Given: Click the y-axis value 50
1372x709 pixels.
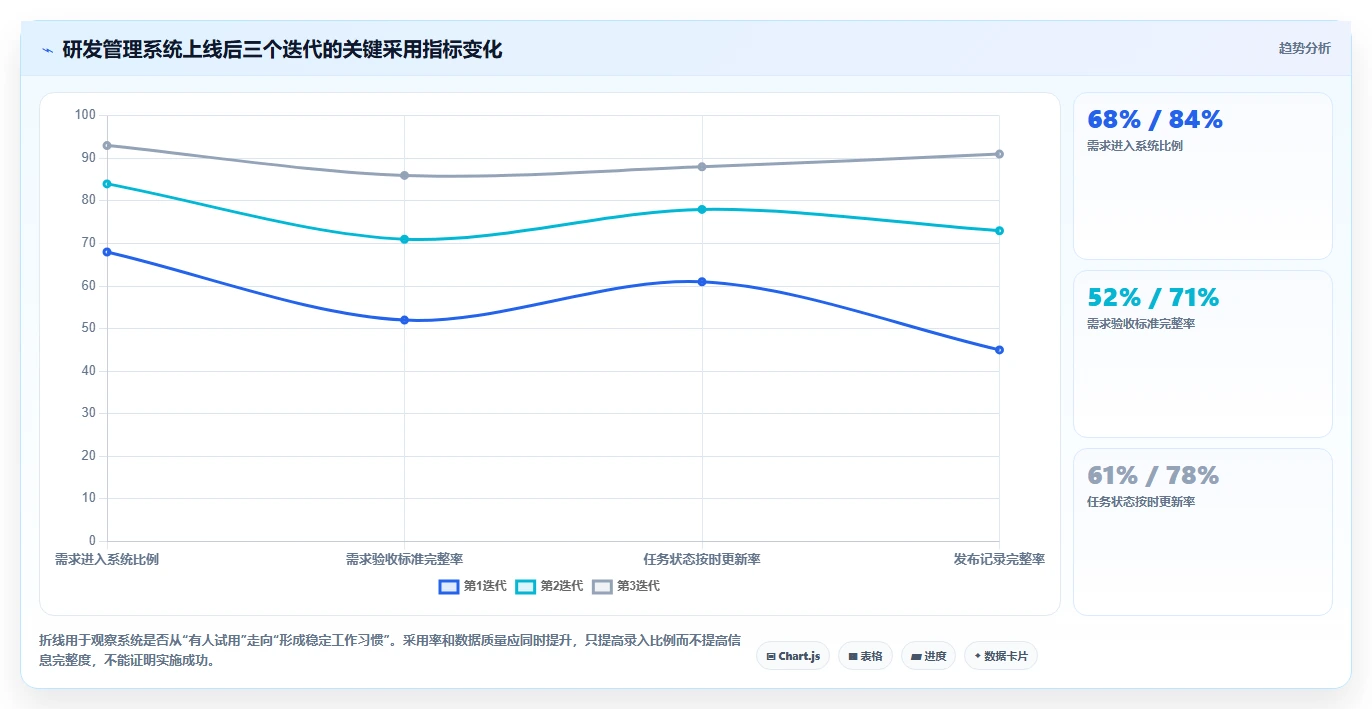Looking at the screenshot, I should tap(89, 328).
